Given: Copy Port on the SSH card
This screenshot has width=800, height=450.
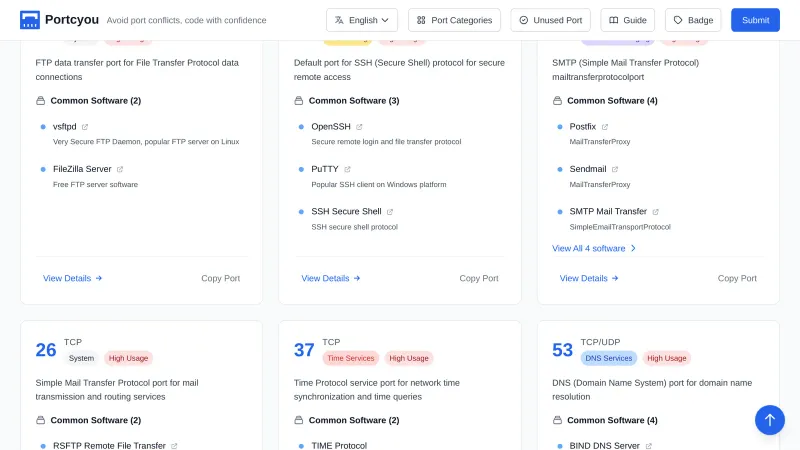Looking at the screenshot, I should click(x=479, y=278).
